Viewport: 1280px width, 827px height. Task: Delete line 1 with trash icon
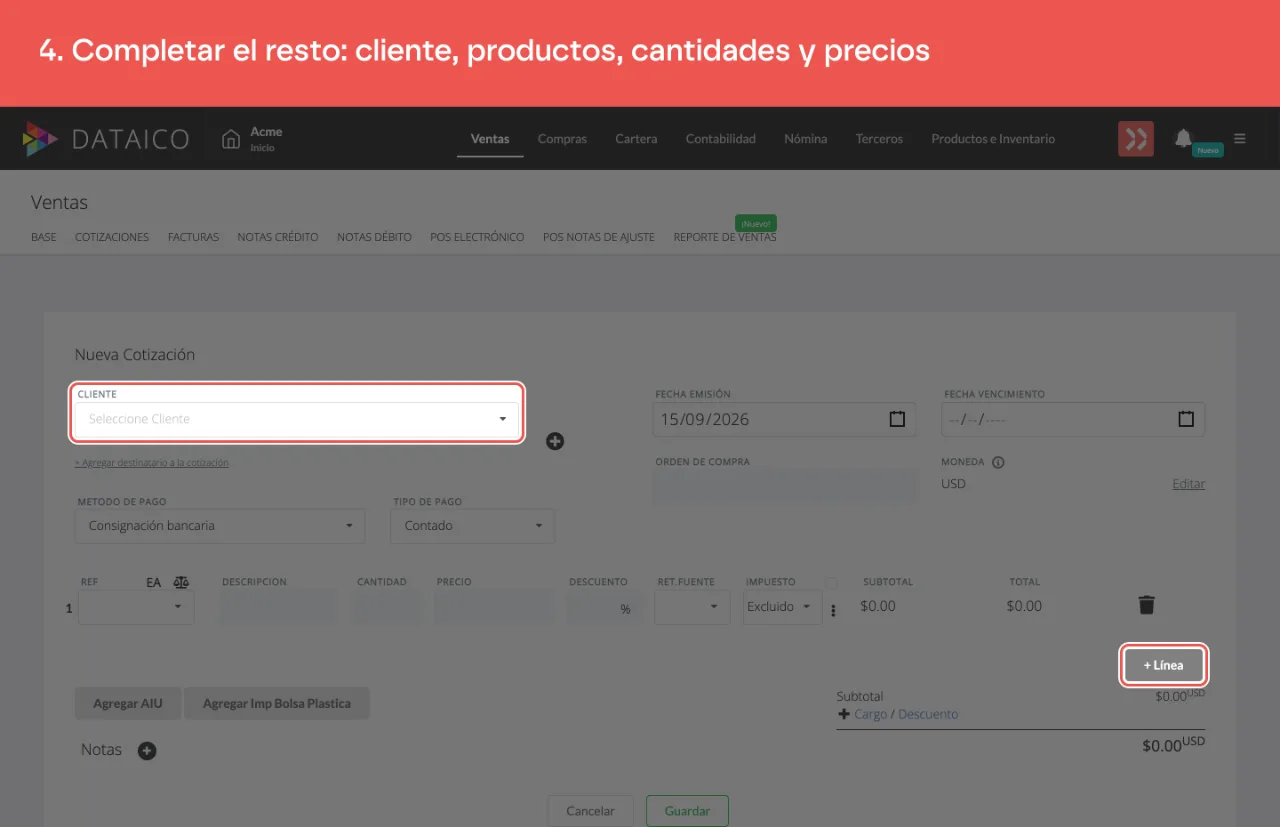(1147, 605)
